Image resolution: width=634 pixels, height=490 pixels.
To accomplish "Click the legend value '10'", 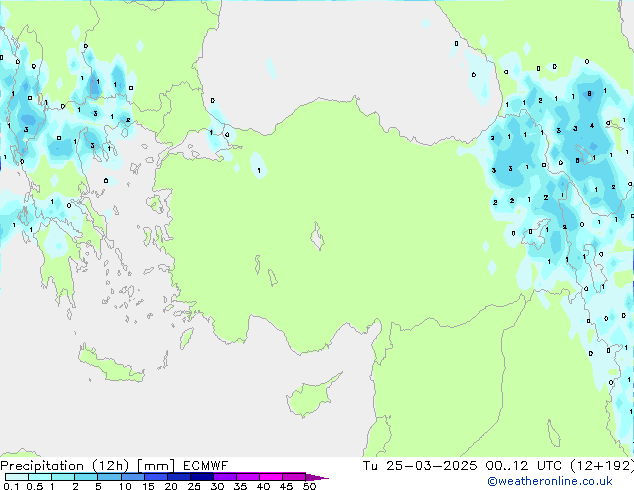I will tap(125, 486).
